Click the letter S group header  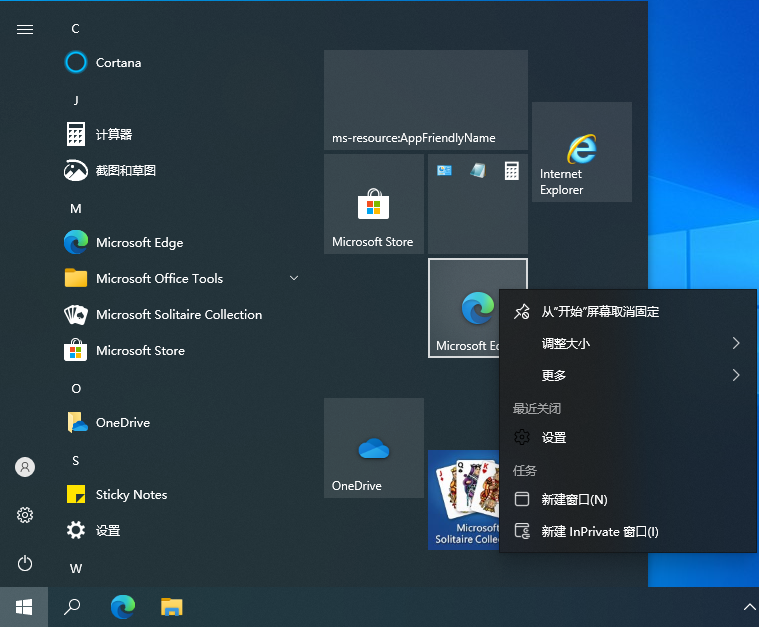[x=76, y=460]
